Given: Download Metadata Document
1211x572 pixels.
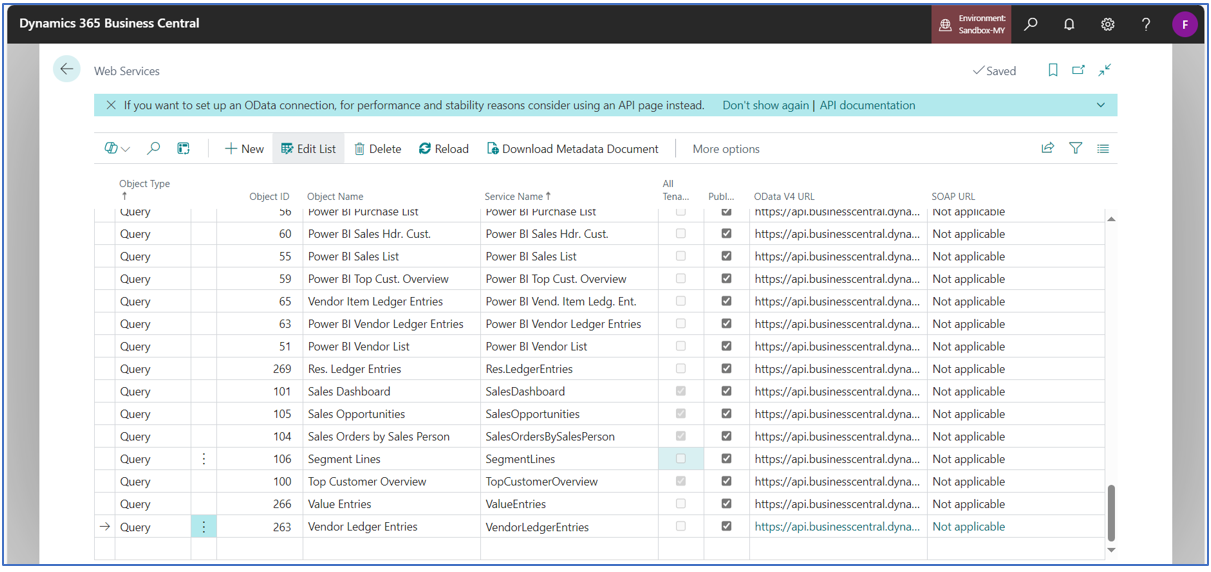Looking at the screenshot, I should (572, 149).
